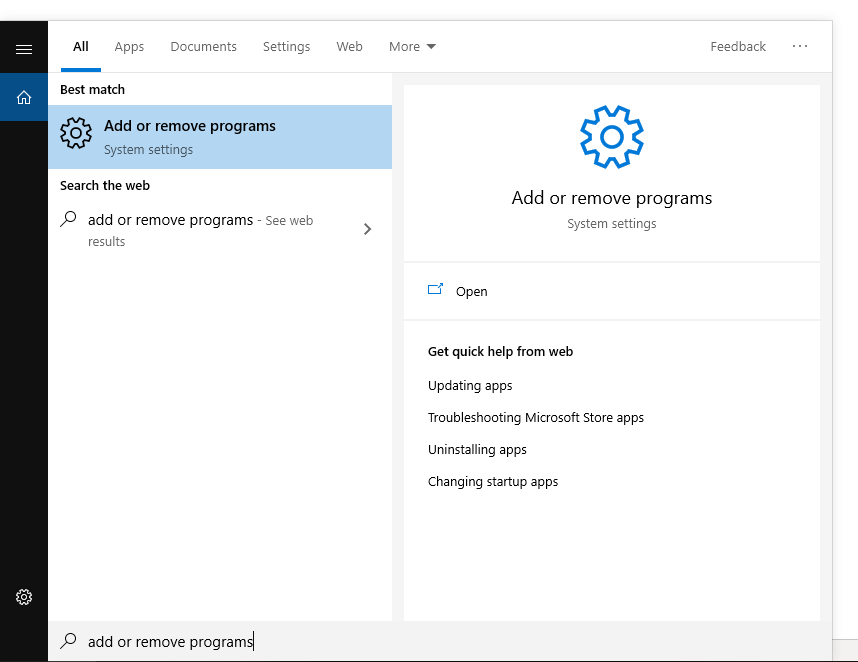Select the Settings filter tab
858x662 pixels.
coord(286,46)
